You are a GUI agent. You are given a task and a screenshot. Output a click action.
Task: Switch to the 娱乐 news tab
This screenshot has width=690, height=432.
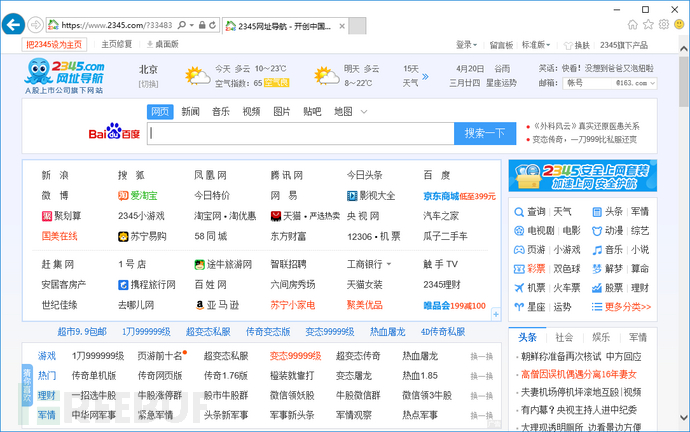[601, 337]
